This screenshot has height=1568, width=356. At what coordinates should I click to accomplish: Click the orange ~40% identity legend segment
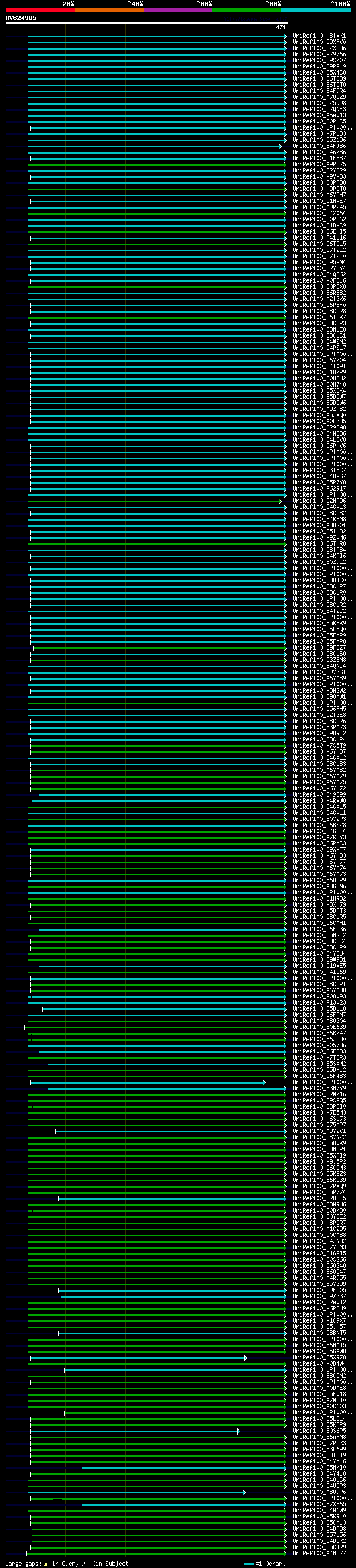tap(109, 10)
